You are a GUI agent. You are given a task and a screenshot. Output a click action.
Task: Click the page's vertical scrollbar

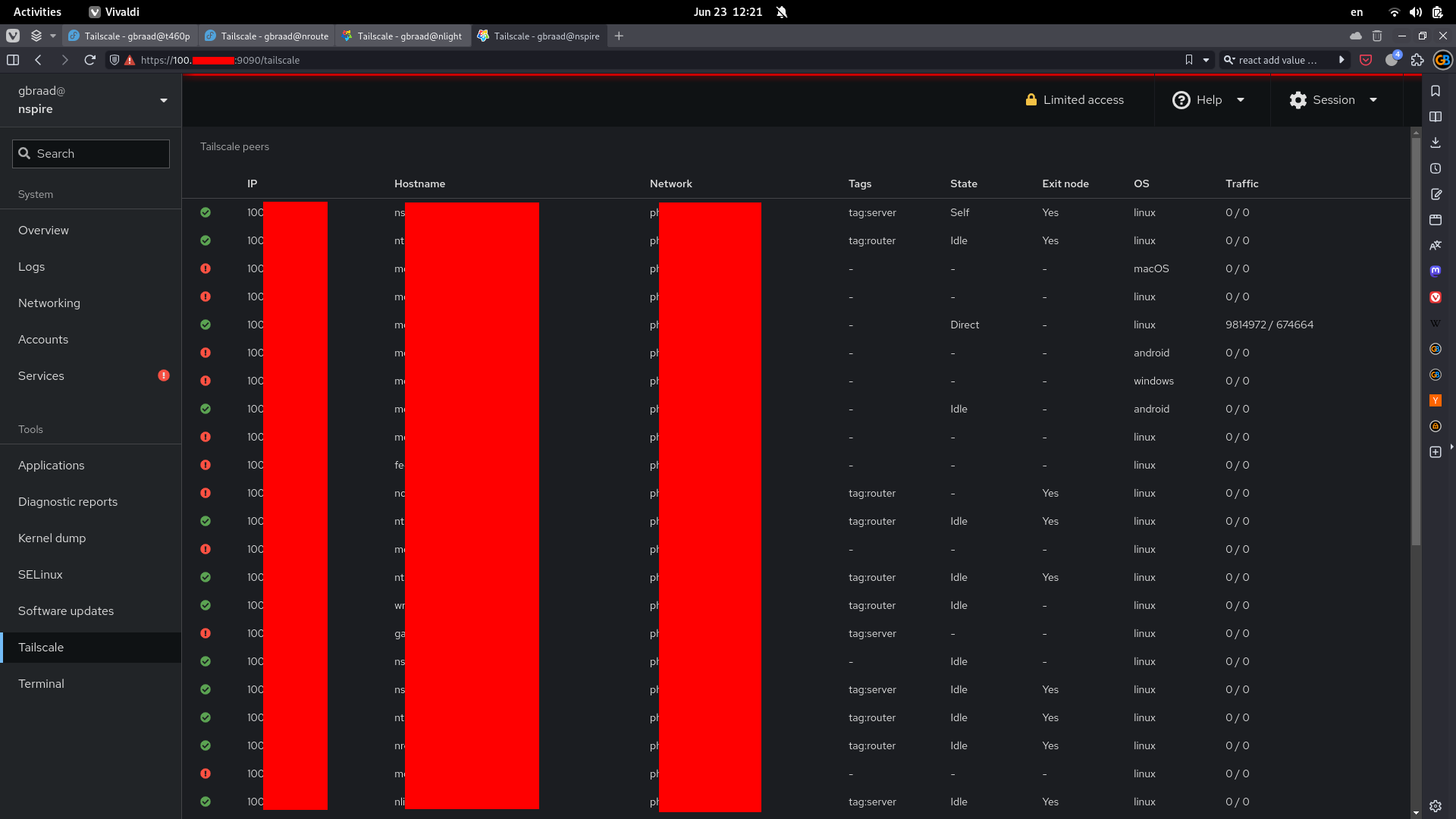tap(1415, 341)
